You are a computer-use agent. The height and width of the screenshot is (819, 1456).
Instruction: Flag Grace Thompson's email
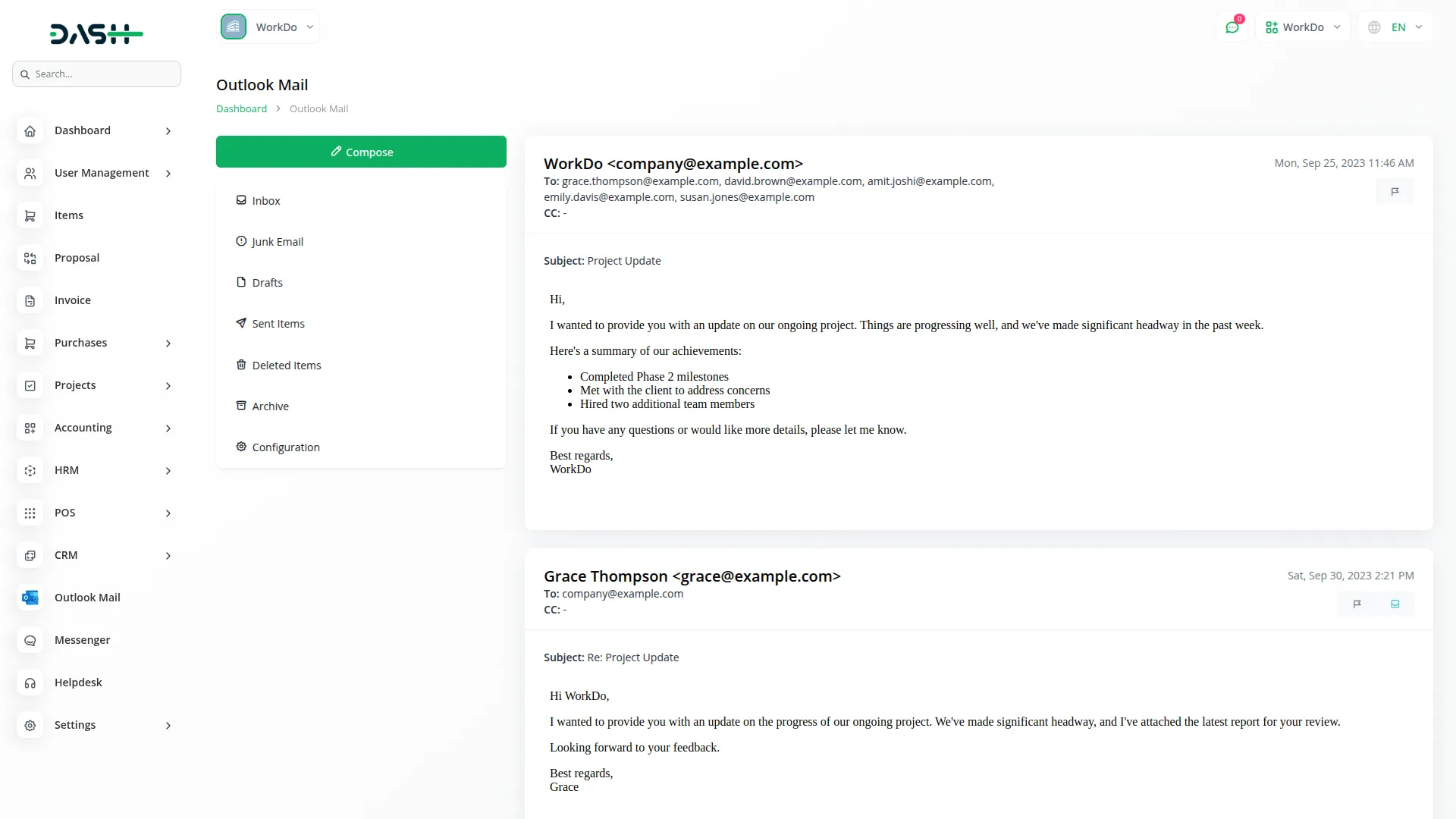pos(1357,604)
